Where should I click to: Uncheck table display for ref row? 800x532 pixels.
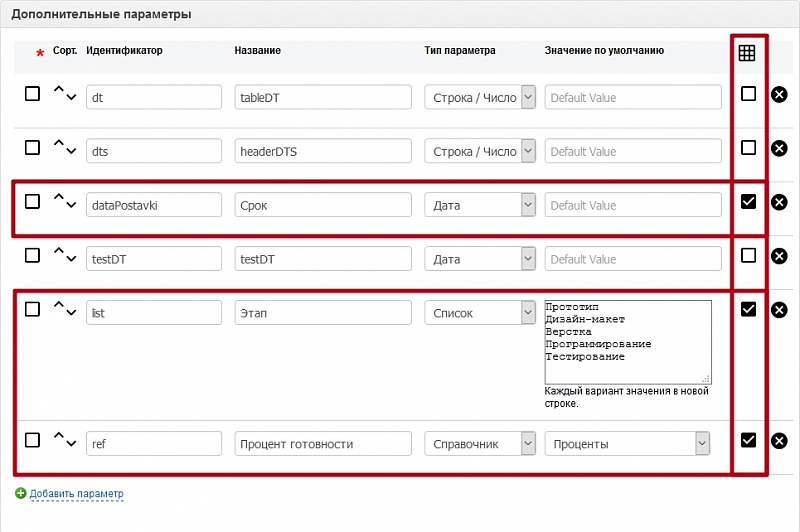(748, 440)
